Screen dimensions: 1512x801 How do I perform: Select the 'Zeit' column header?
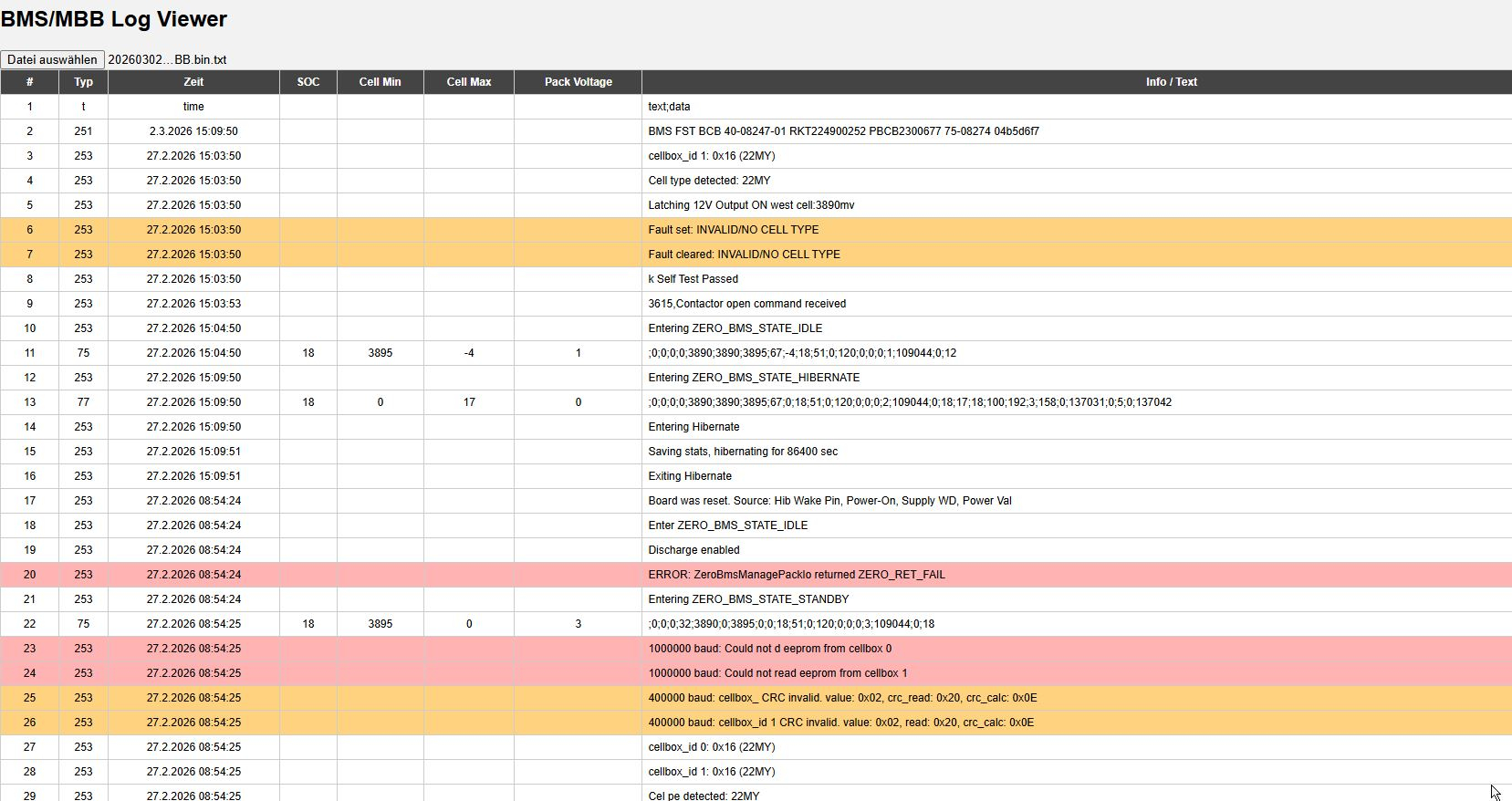pyautogui.click(x=193, y=82)
